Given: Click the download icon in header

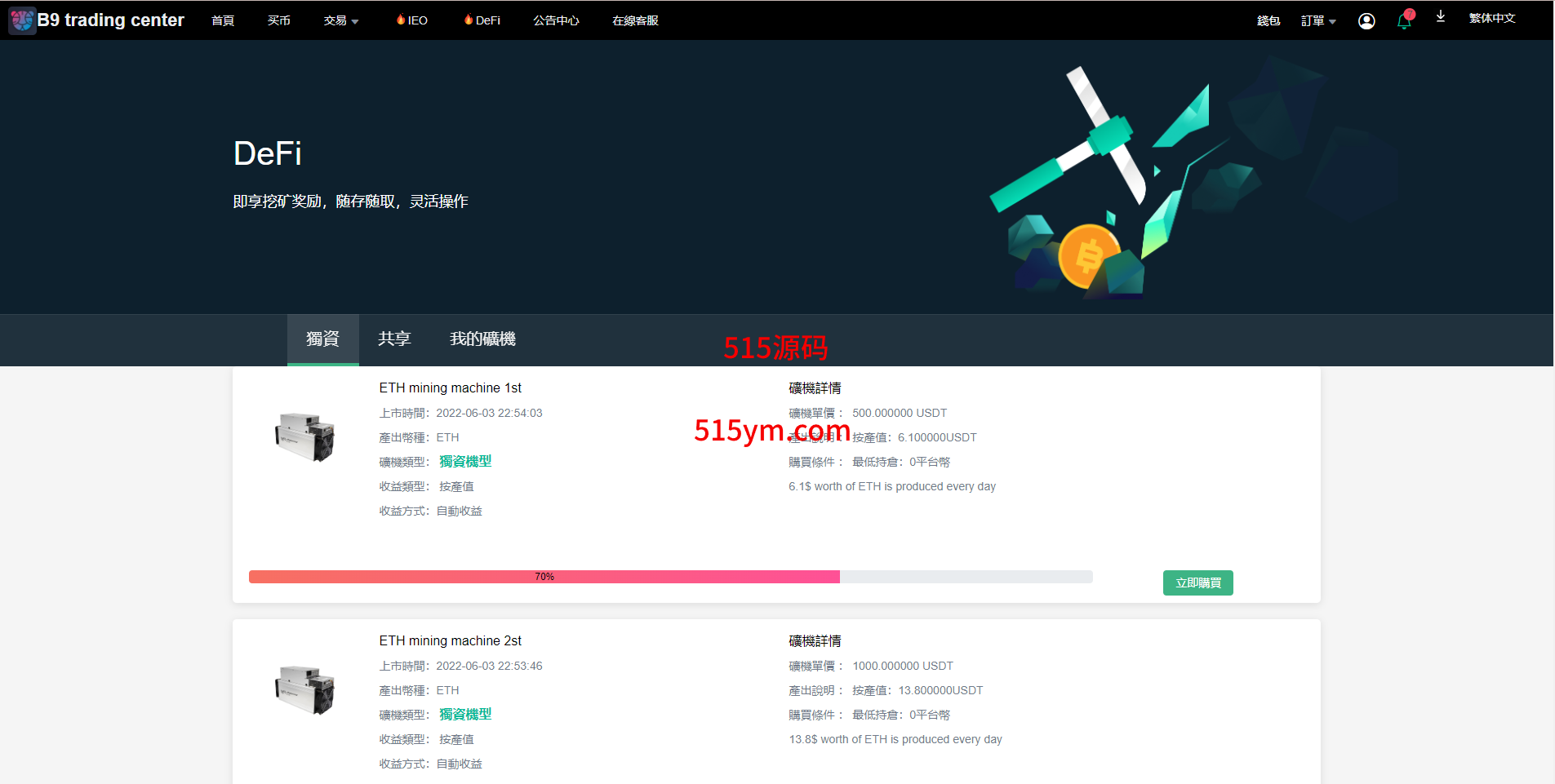Looking at the screenshot, I should point(1441,17).
